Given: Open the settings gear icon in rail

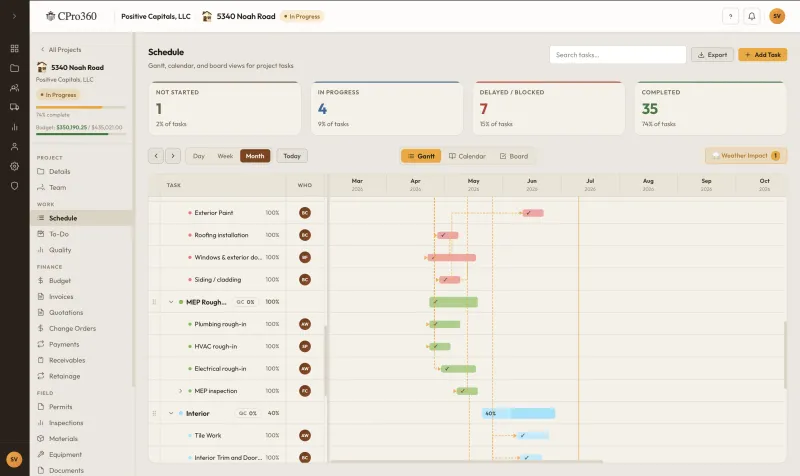Looking at the screenshot, I should (x=14, y=166).
